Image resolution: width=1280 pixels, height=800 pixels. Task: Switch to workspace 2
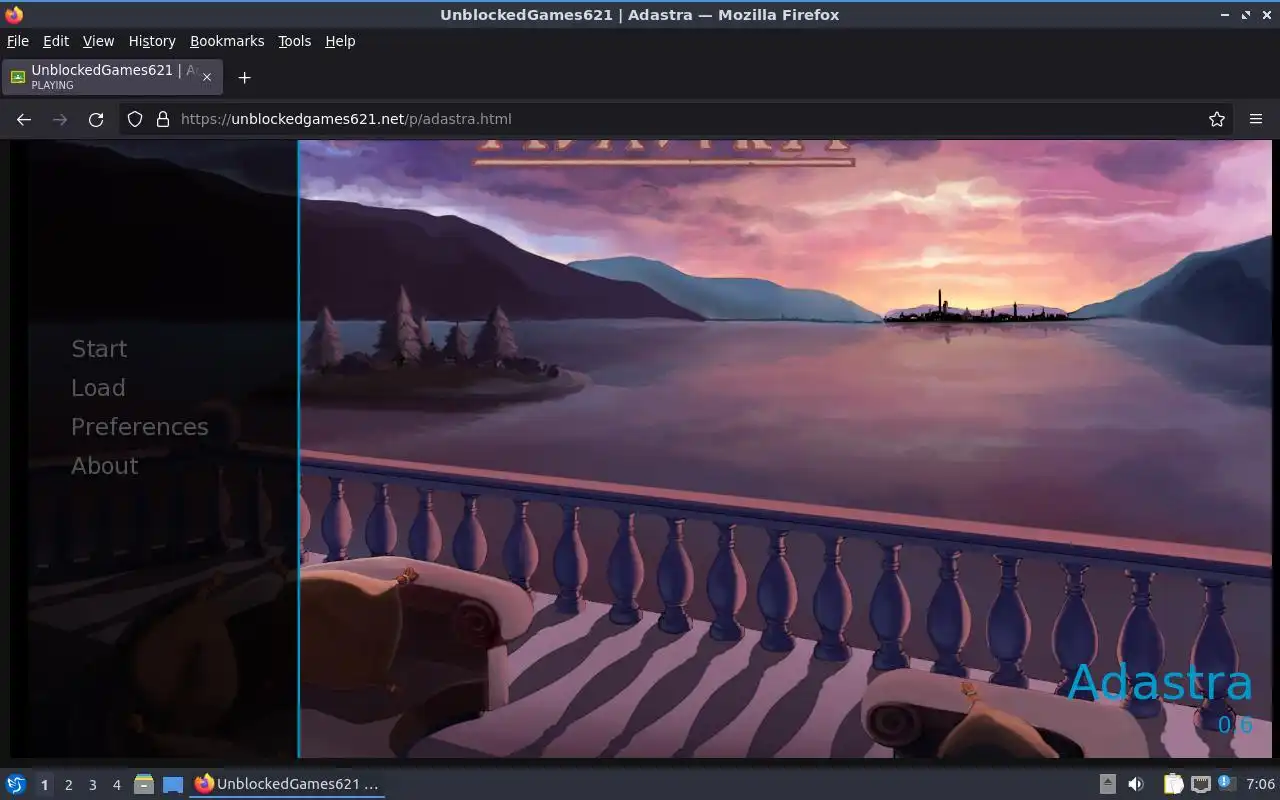(x=69, y=785)
